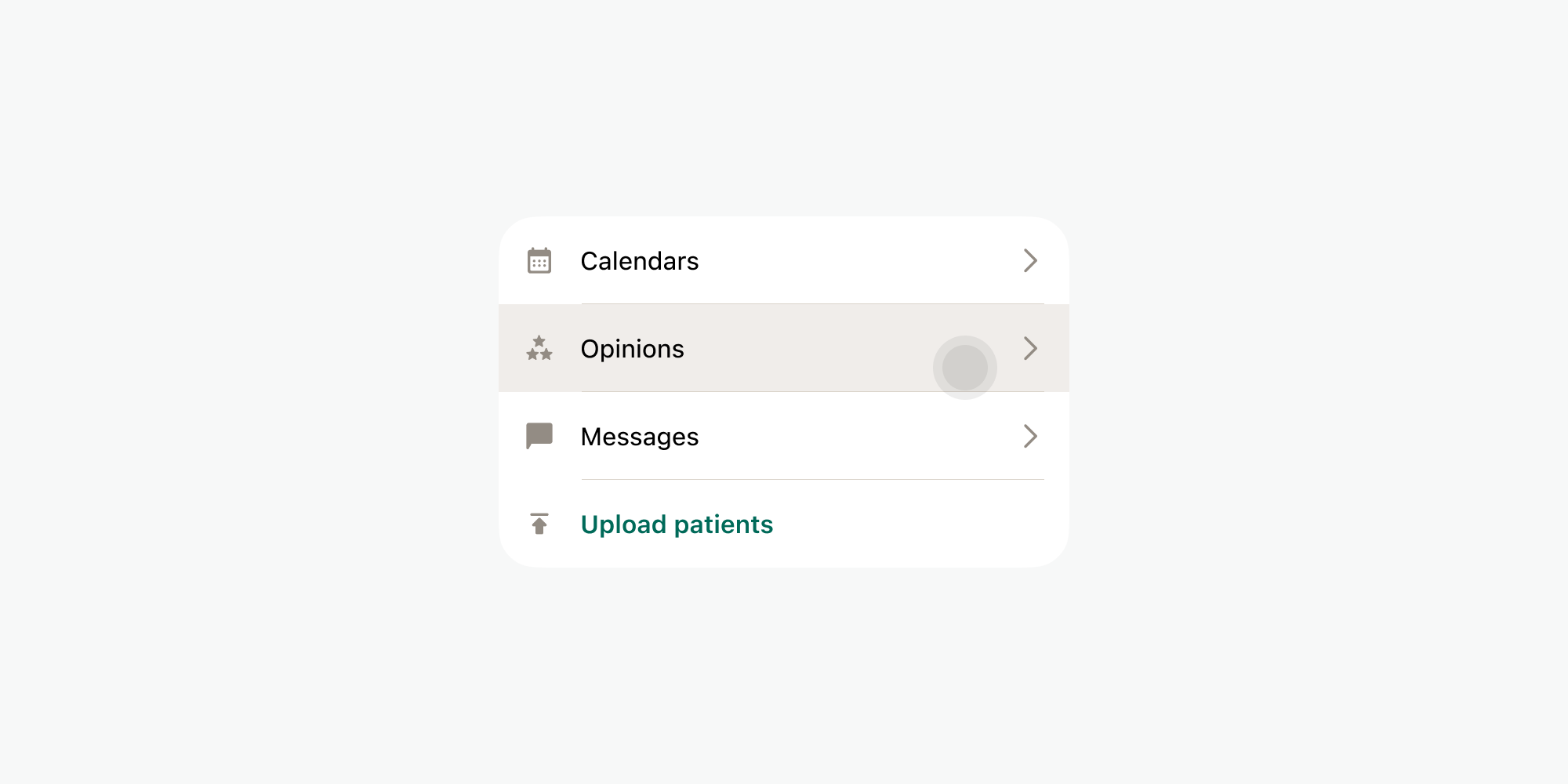Tap the highlighted Opinions row background
Image resolution: width=1568 pixels, height=784 pixels.
[808, 348]
